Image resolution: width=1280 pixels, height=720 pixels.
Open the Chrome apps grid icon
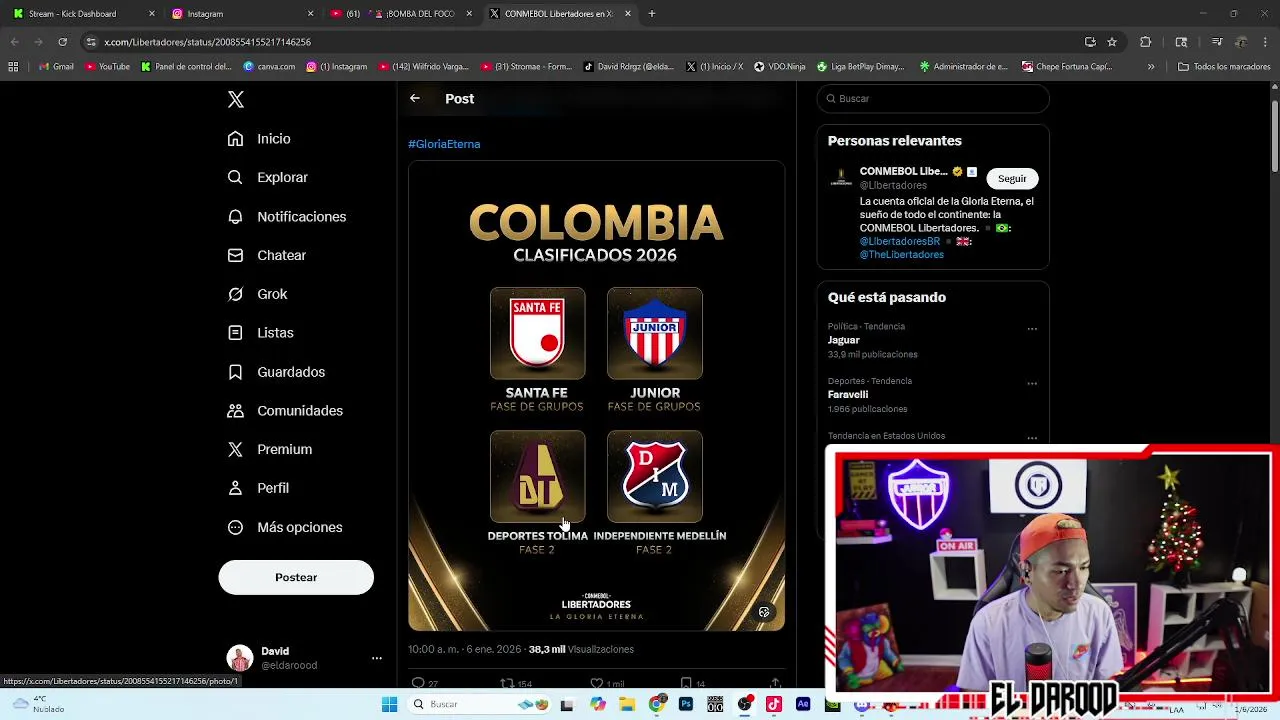13,67
